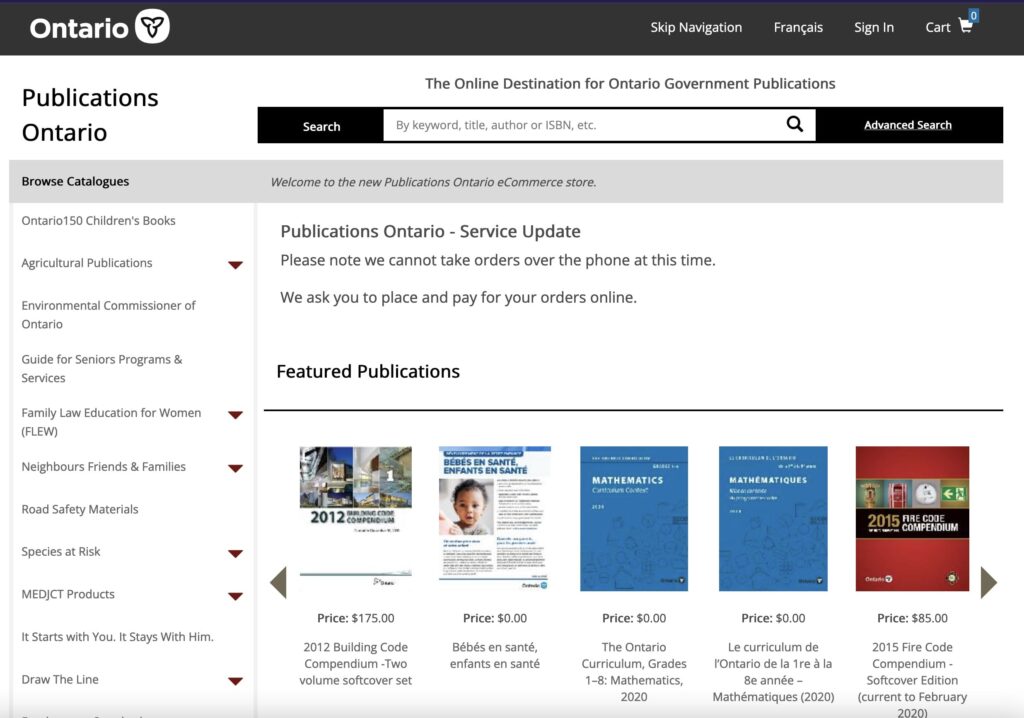
Task: Click Featured Publications heading
Action: (x=368, y=371)
